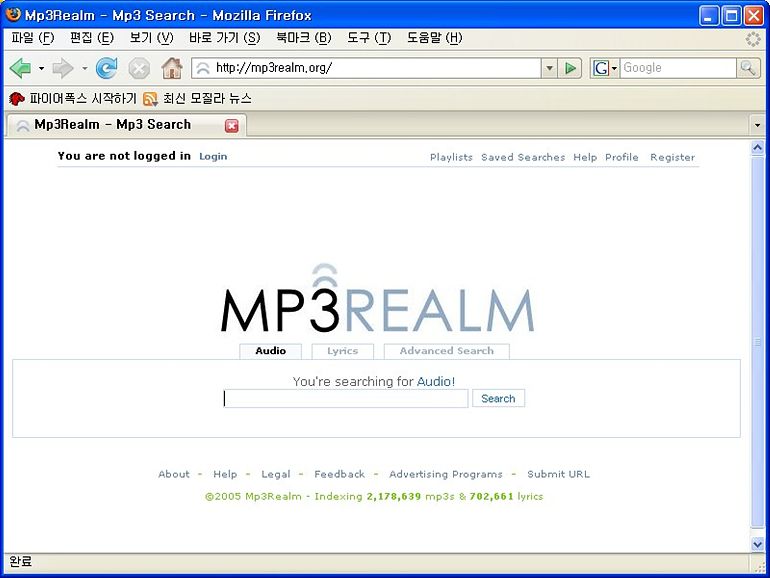Open the 북마크 (B) menu
The height and width of the screenshot is (578, 770).
click(x=303, y=38)
